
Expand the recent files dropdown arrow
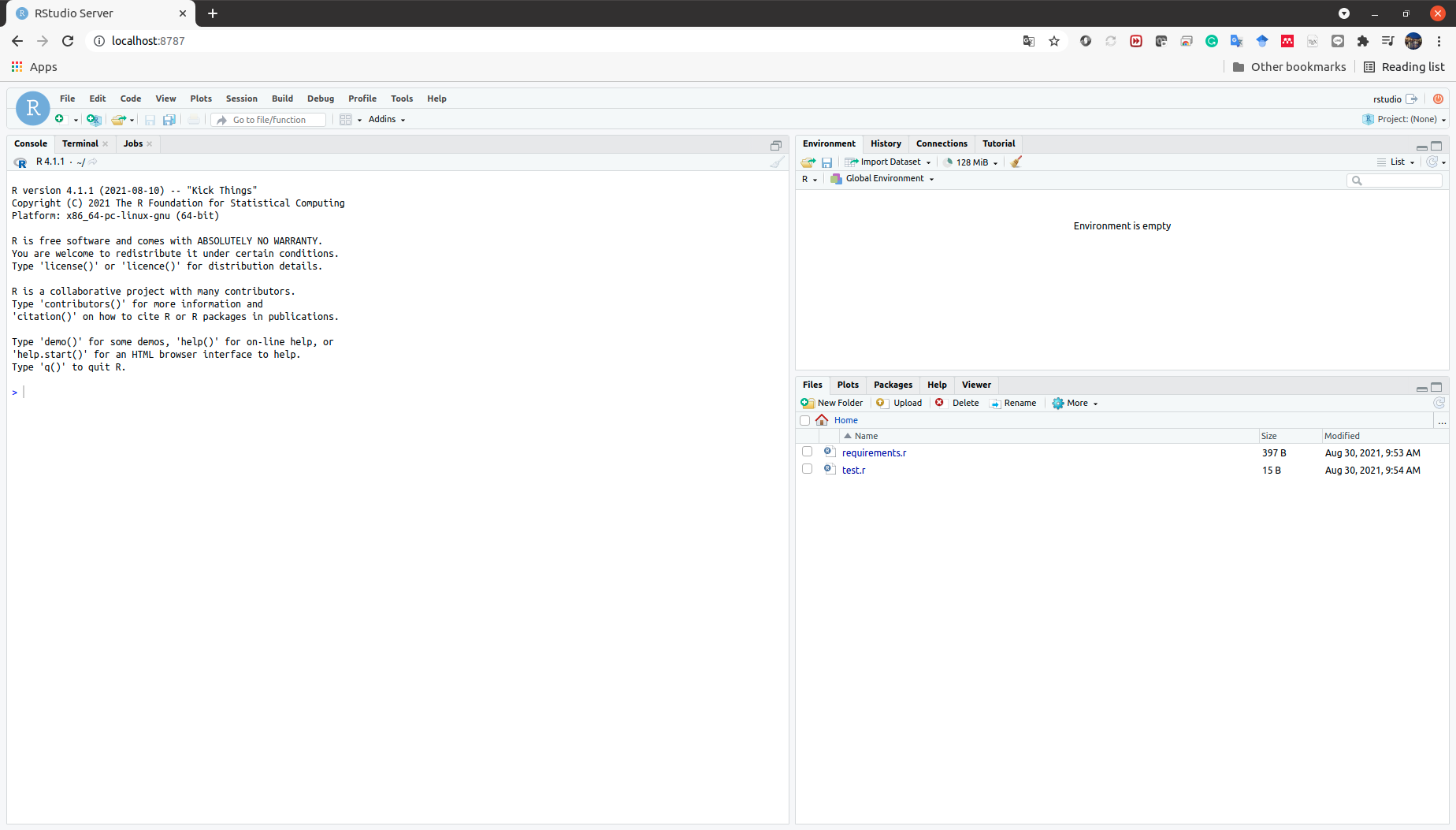pos(132,120)
